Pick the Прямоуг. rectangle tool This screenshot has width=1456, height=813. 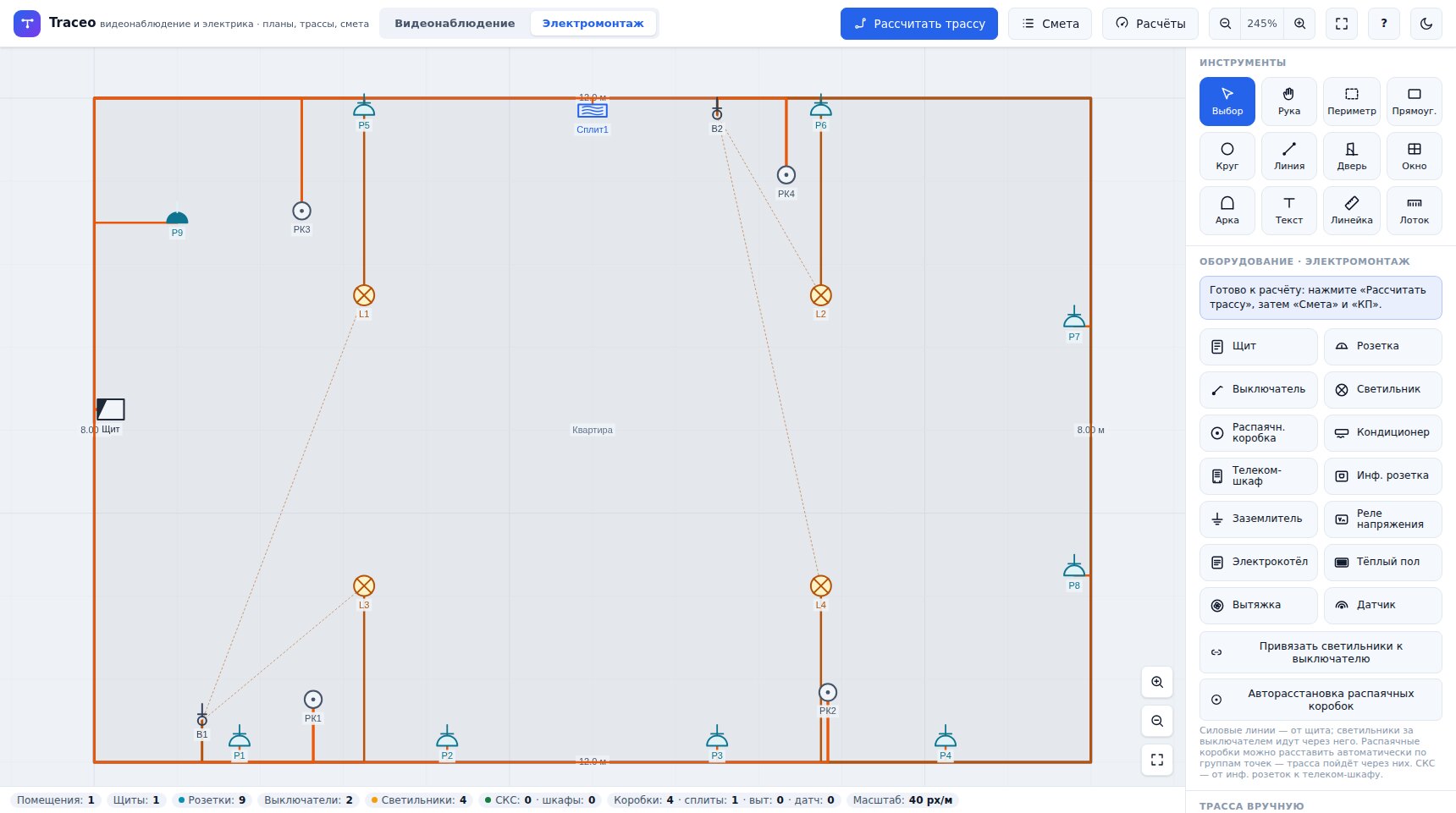coord(1414,102)
